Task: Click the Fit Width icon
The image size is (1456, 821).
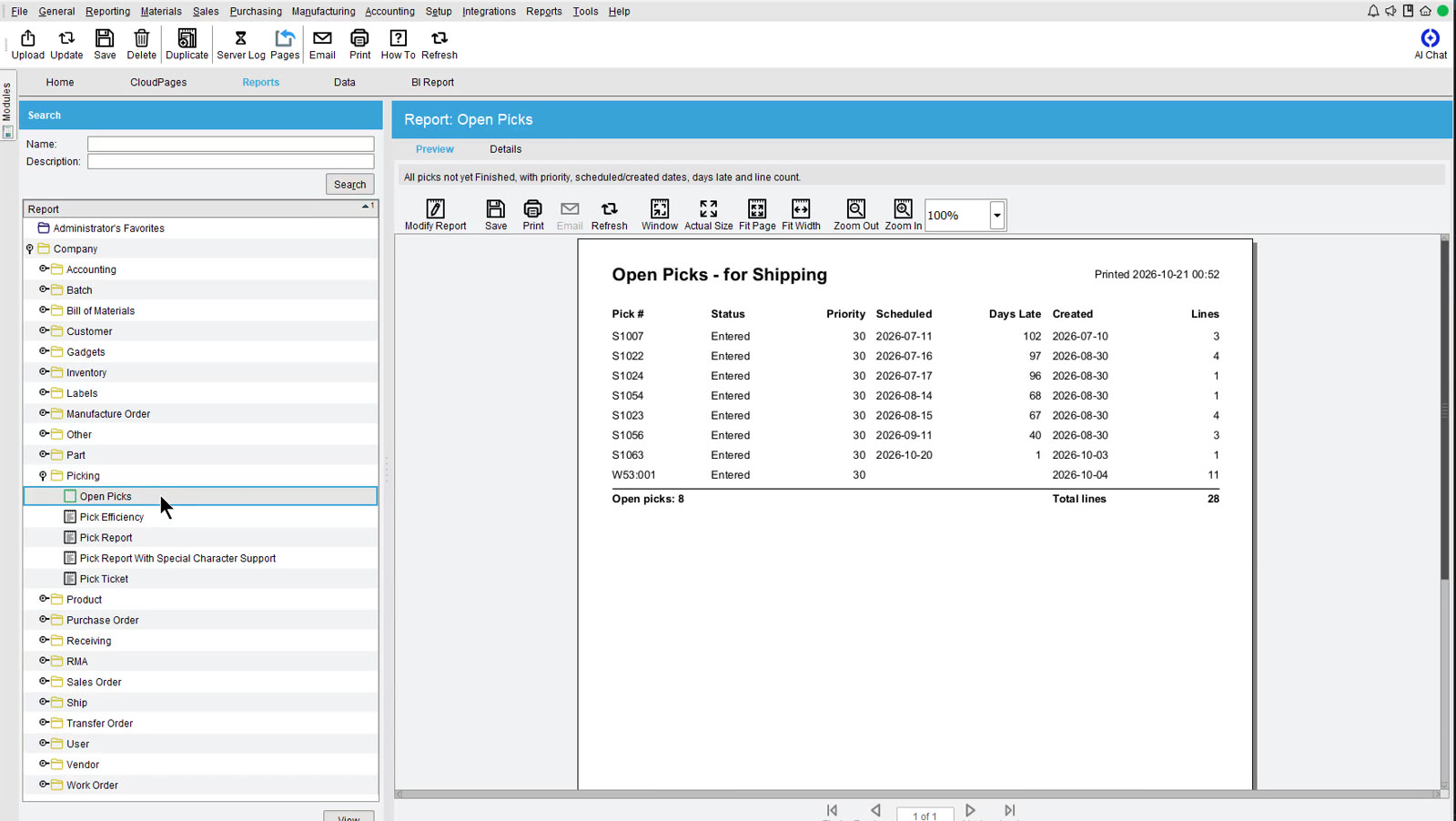Action: pyautogui.click(x=801, y=215)
